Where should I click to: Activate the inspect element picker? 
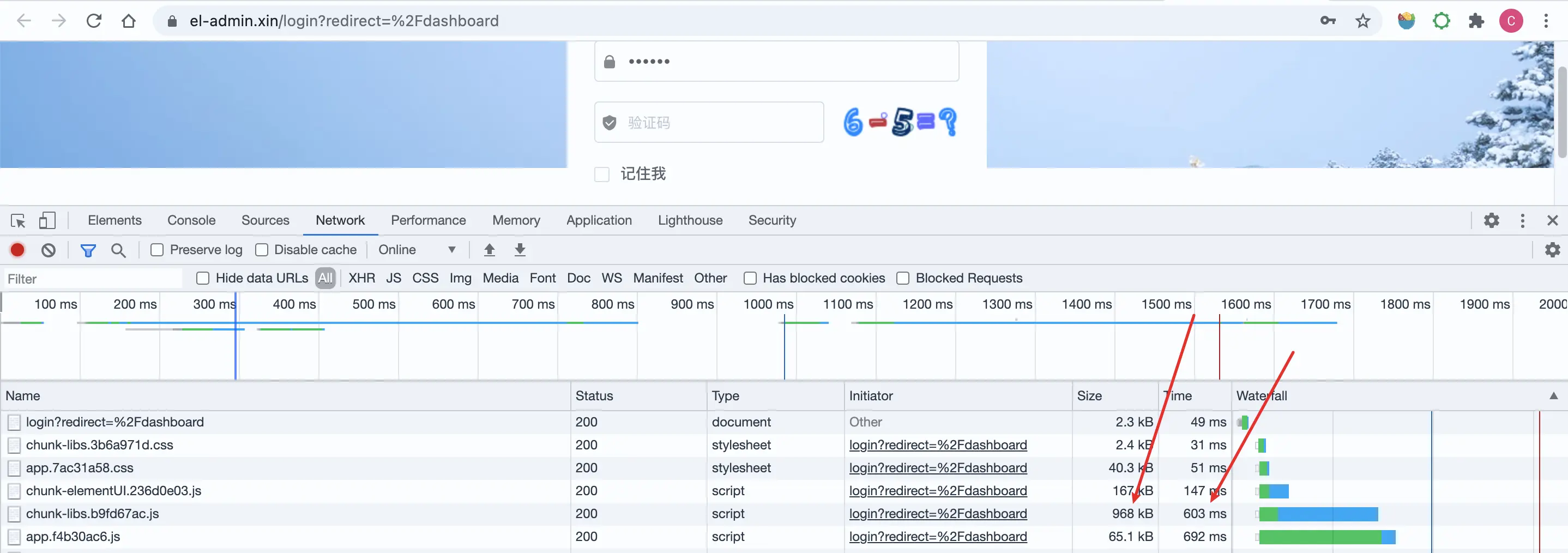click(17, 220)
